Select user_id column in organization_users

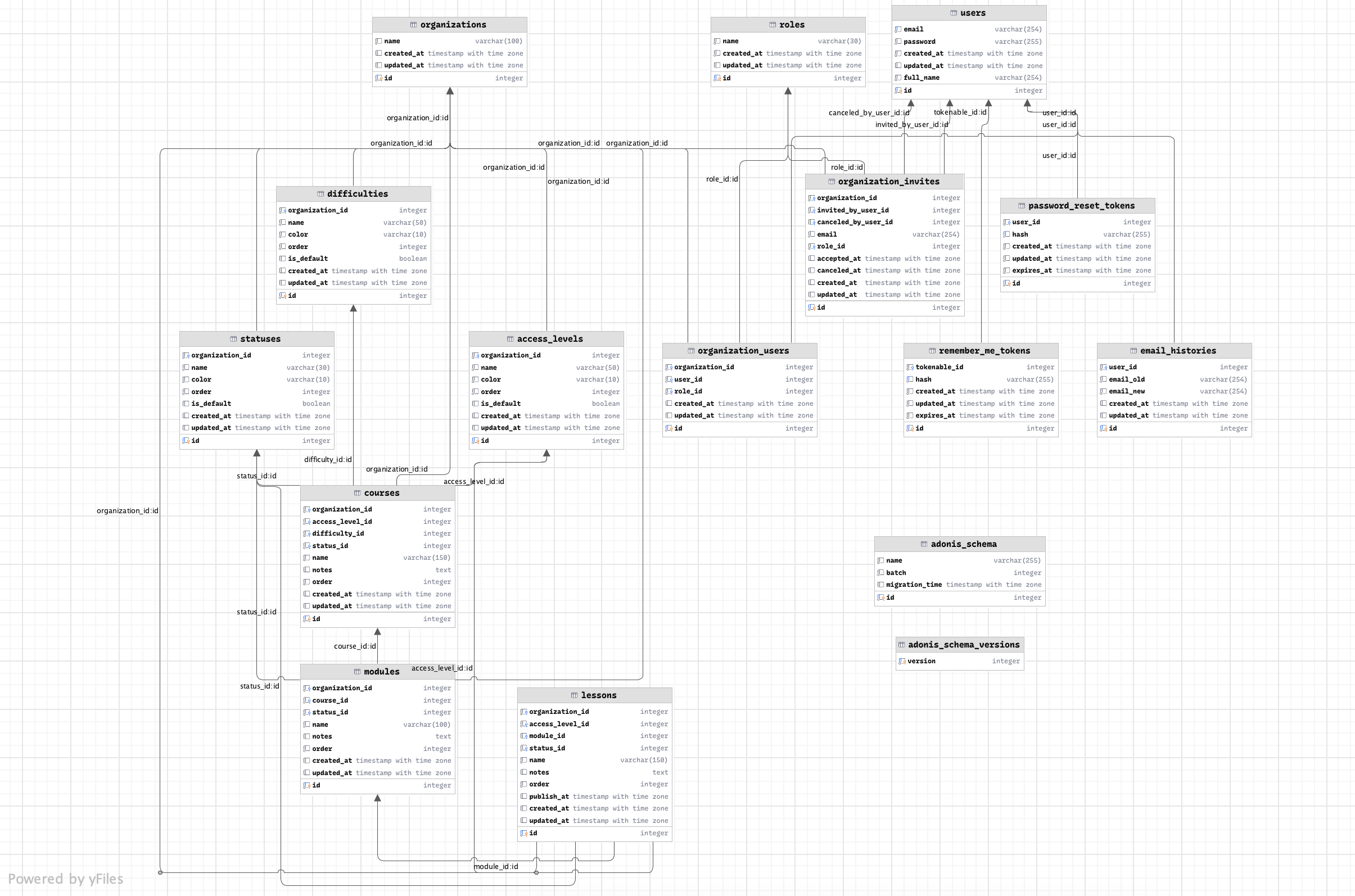[x=740, y=379]
